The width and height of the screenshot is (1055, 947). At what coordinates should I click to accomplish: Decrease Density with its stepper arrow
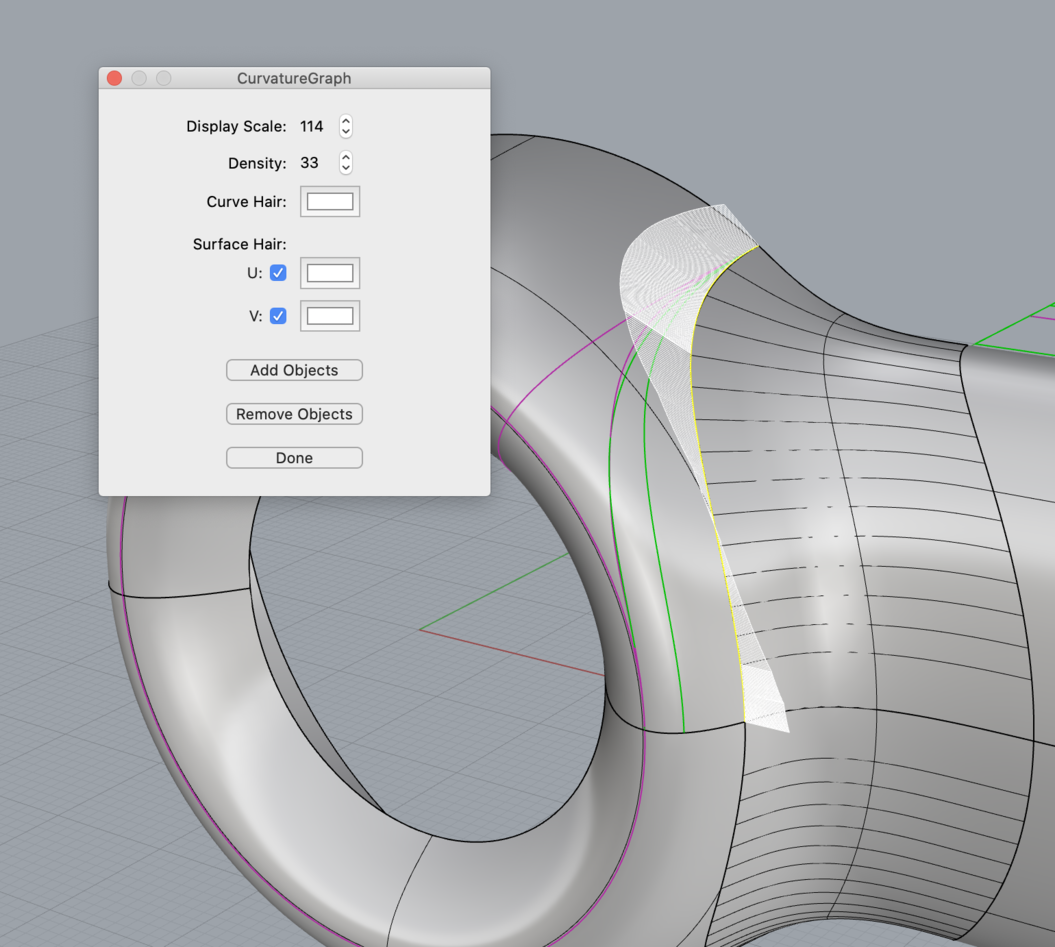pos(345,167)
